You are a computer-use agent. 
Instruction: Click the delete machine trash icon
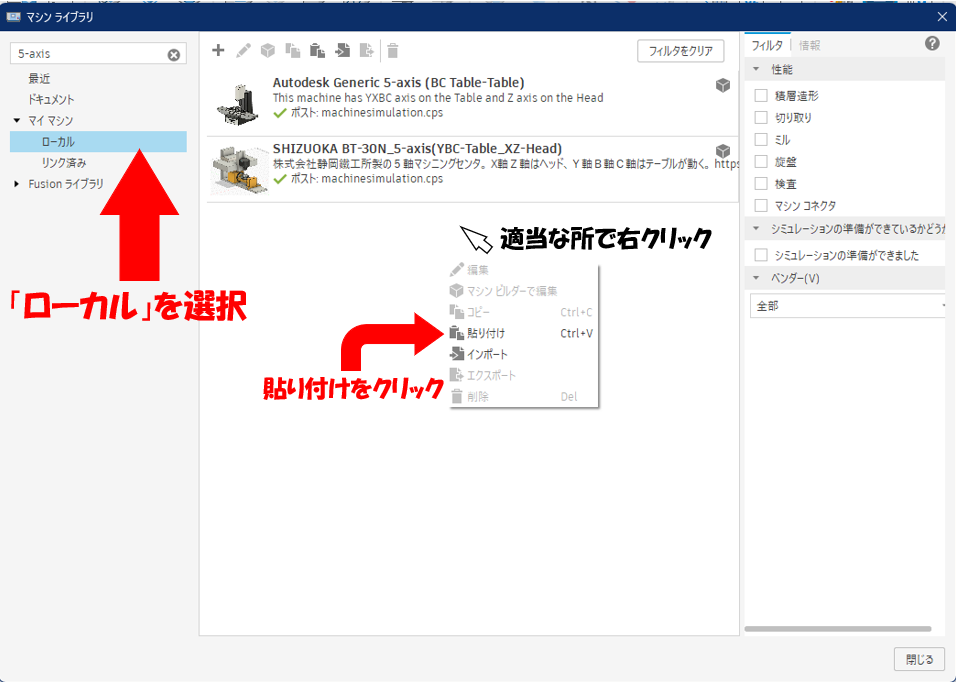[x=391, y=50]
